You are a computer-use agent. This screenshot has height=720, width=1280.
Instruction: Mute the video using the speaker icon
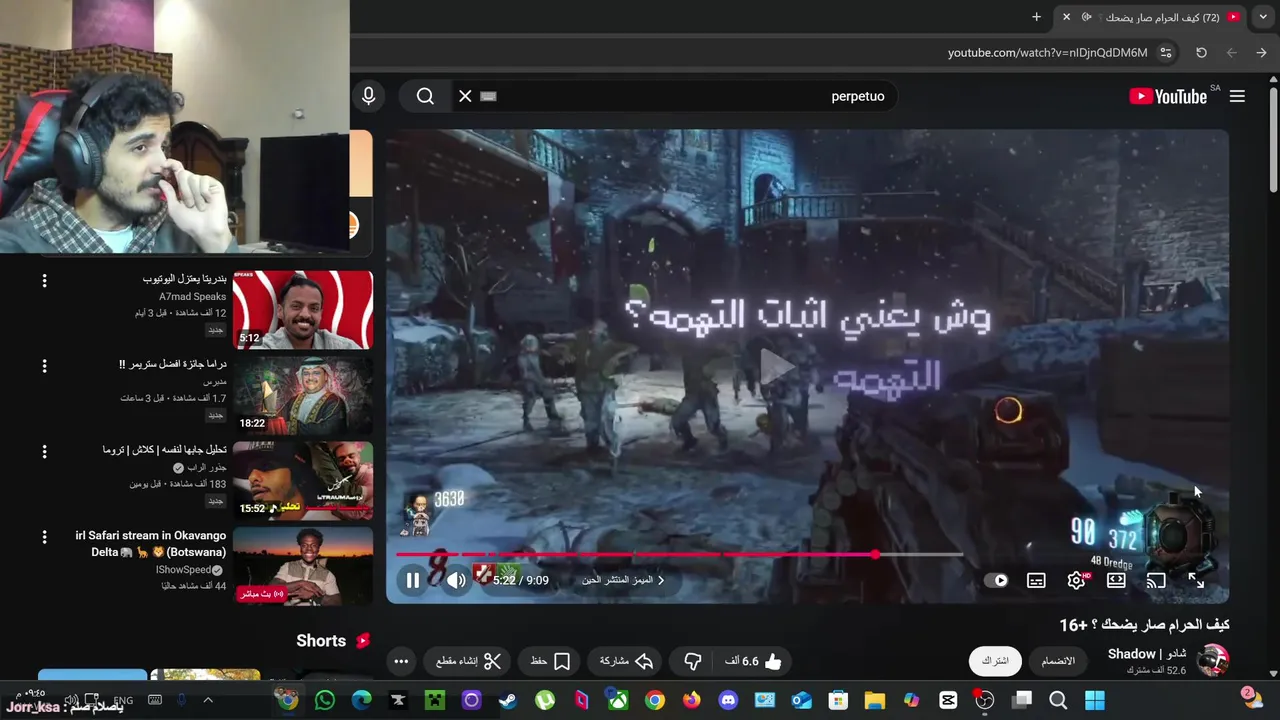(x=456, y=580)
